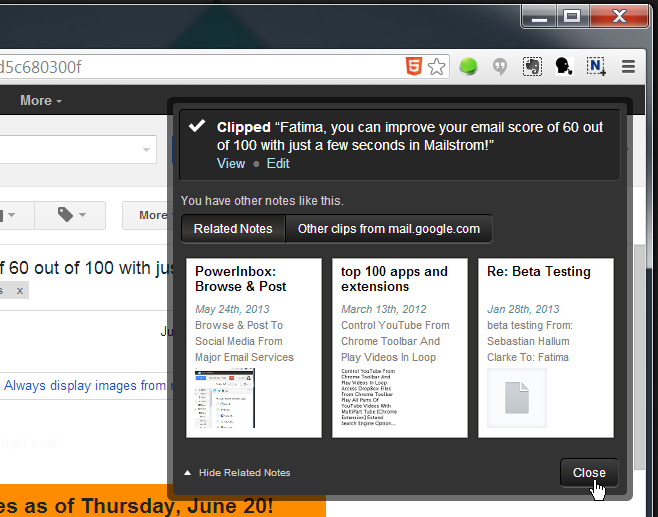Click the May 24th, 2013 date text
Screen dimensions: 658x517
click(232, 309)
